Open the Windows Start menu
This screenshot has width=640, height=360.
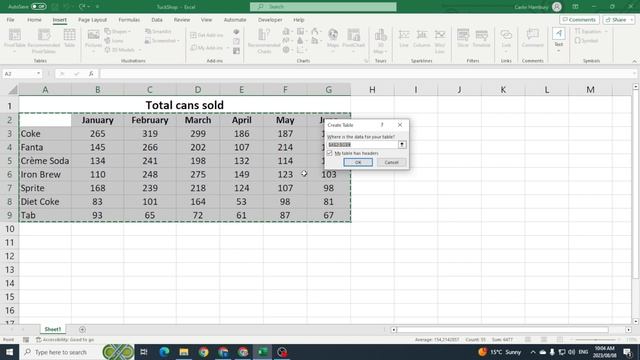point(9,352)
